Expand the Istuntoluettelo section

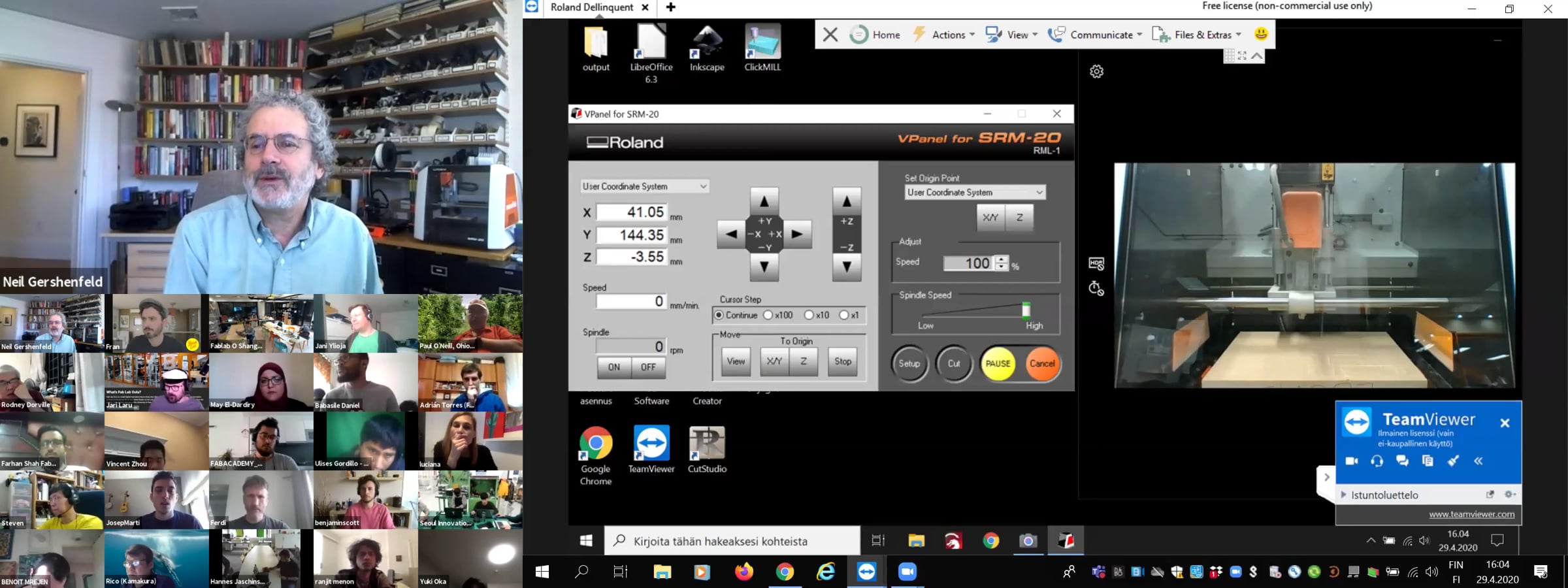click(x=1343, y=495)
